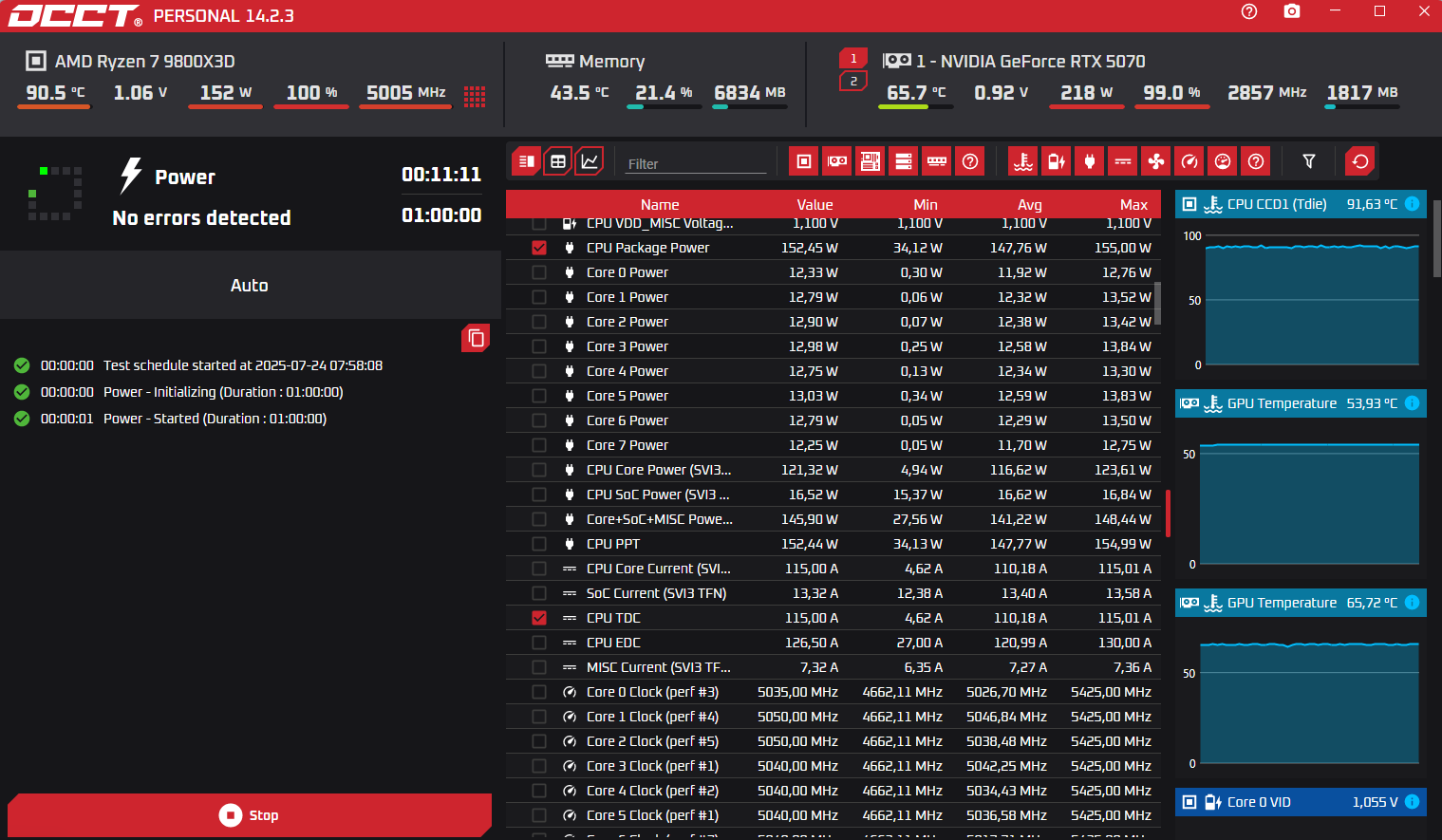Click the Memory usage 21.4 % readout
Screen dimensions: 1442x840
point(664,92)
